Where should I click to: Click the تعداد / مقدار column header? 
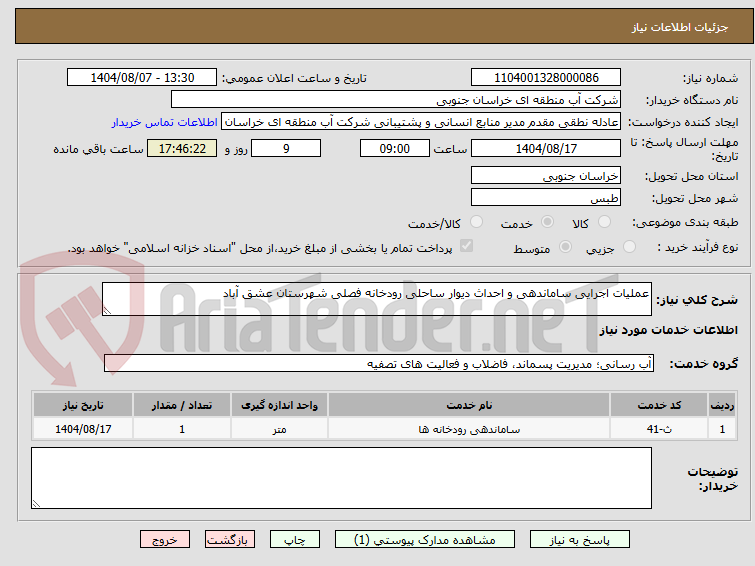[x=182, y=405]
